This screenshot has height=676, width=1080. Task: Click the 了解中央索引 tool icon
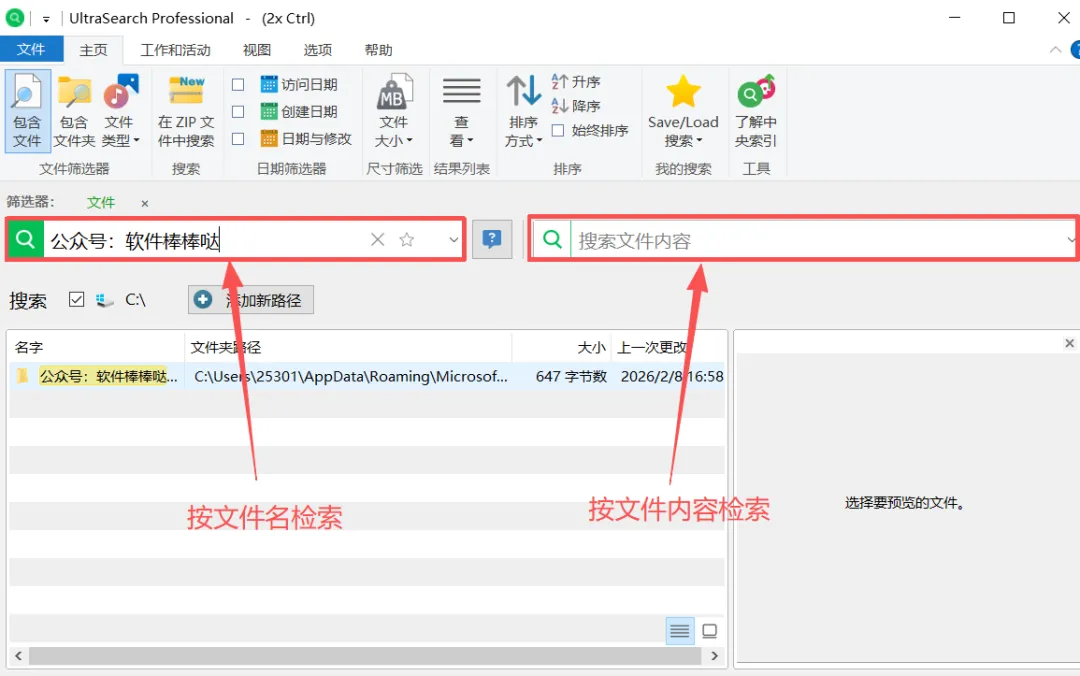[x=756, y=91]
